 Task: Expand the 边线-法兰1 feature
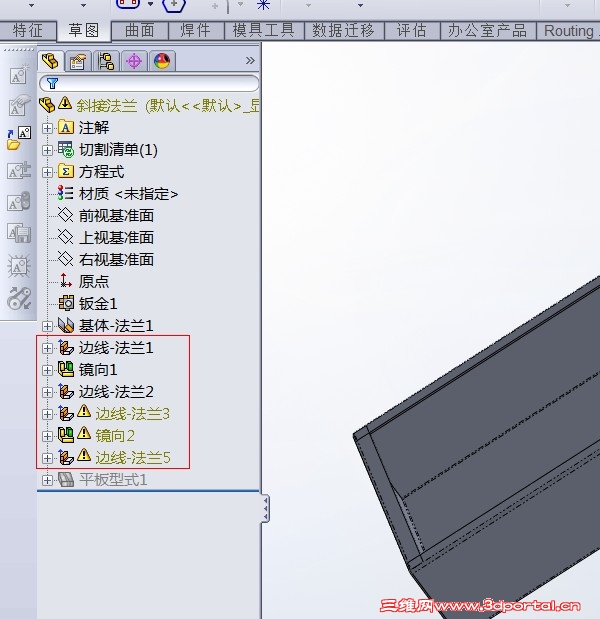[47, 349]
